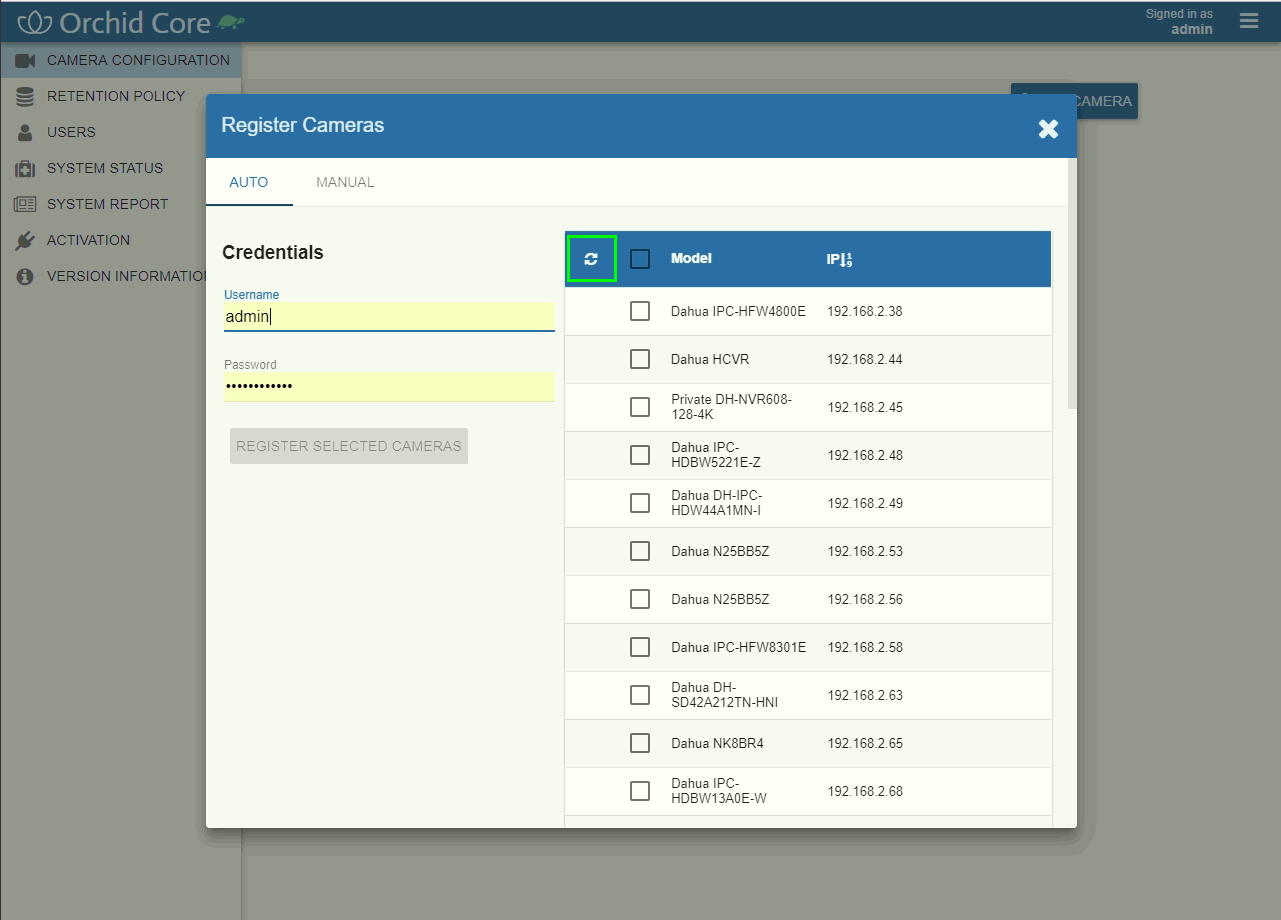This screenshot has height=920, width=1281.
Task: Click the refresh camera list icon
Action: tap(591, 259)
